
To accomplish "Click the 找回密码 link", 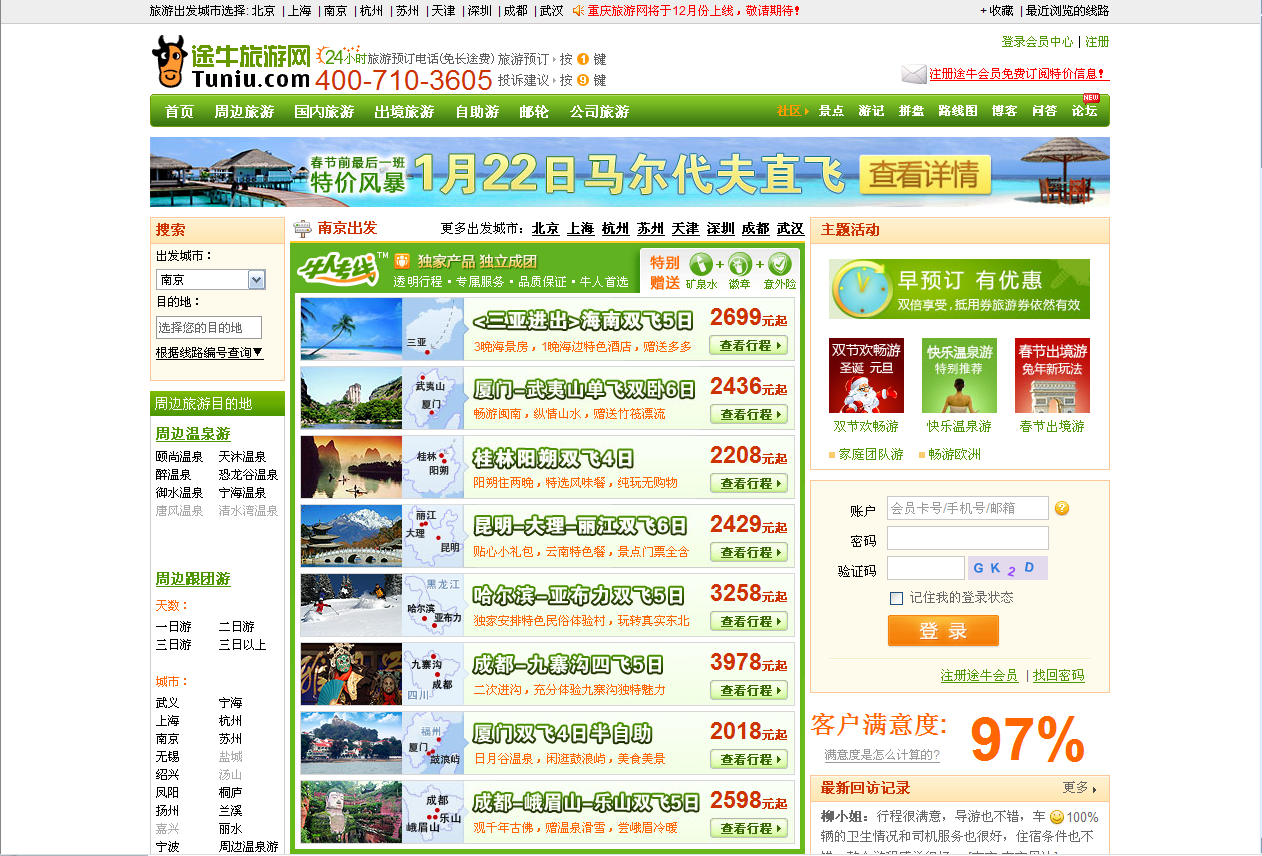I will pos(1058,675).
